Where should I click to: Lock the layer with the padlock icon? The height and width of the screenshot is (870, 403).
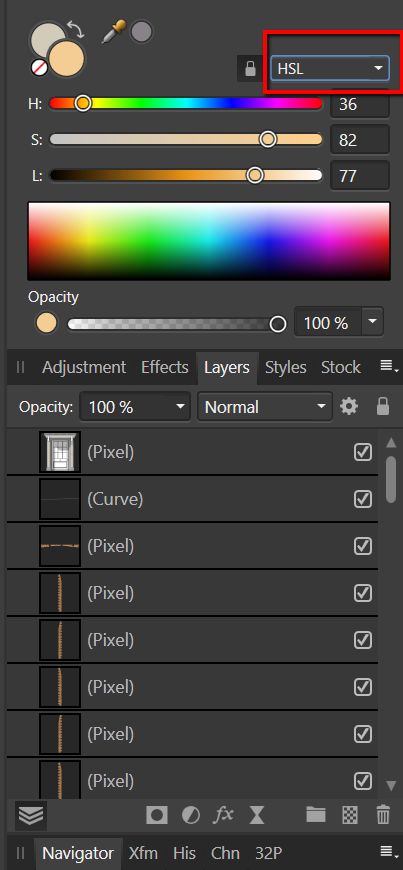382,407
